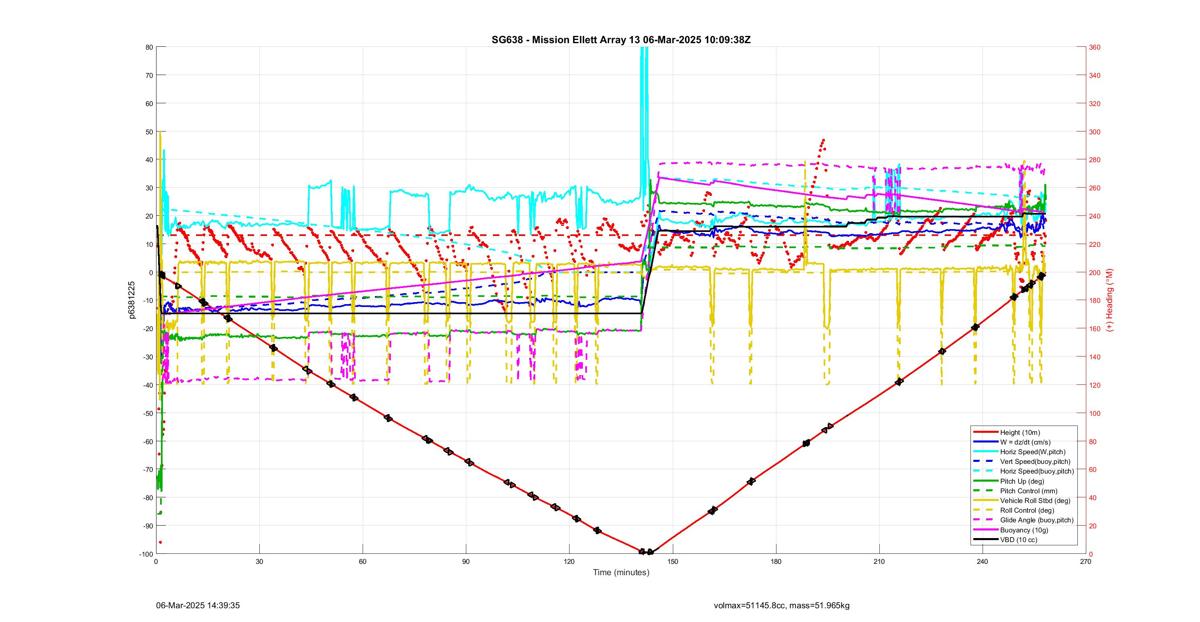Click x-axis tick label '30'
Viewport: 1200px width, 622px height.
pos(259,562)
